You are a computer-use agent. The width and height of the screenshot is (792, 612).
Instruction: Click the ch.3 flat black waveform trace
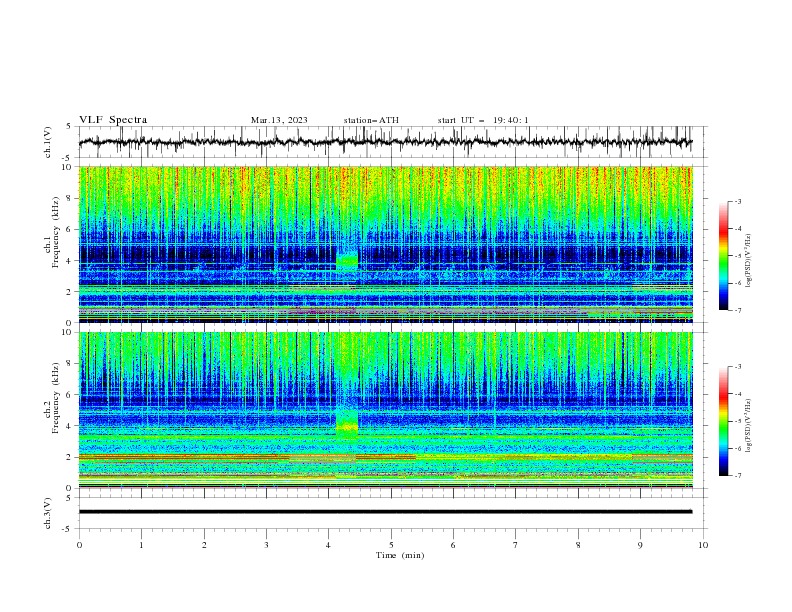click(x=385, y=512)
